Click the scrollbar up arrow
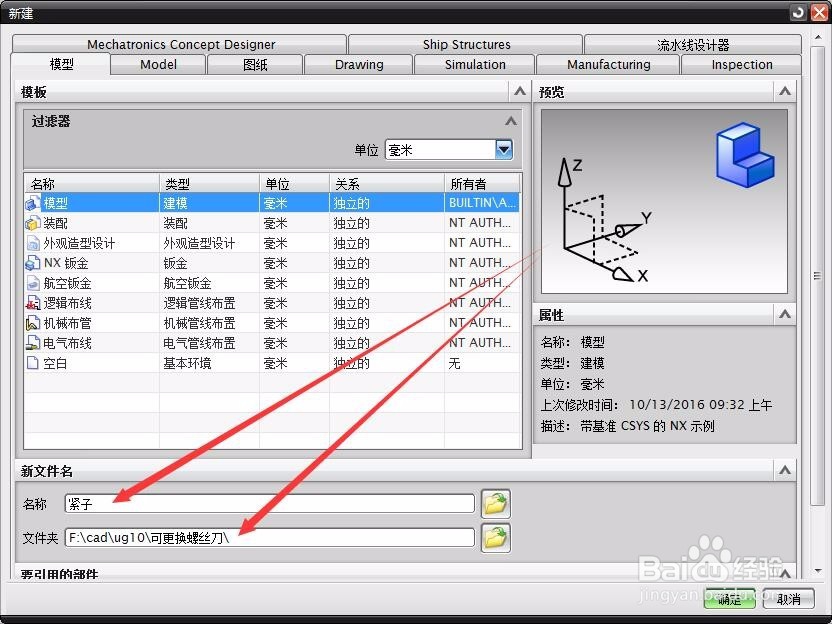The image size is (832, 624). pos(818,38)
